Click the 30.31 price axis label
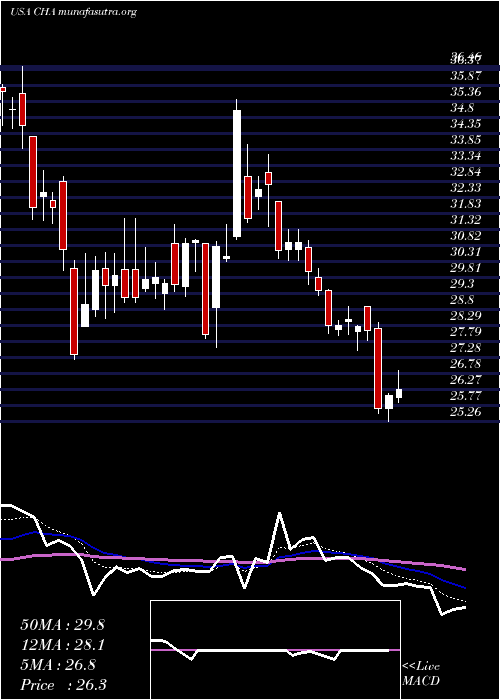 coord(466,252)
